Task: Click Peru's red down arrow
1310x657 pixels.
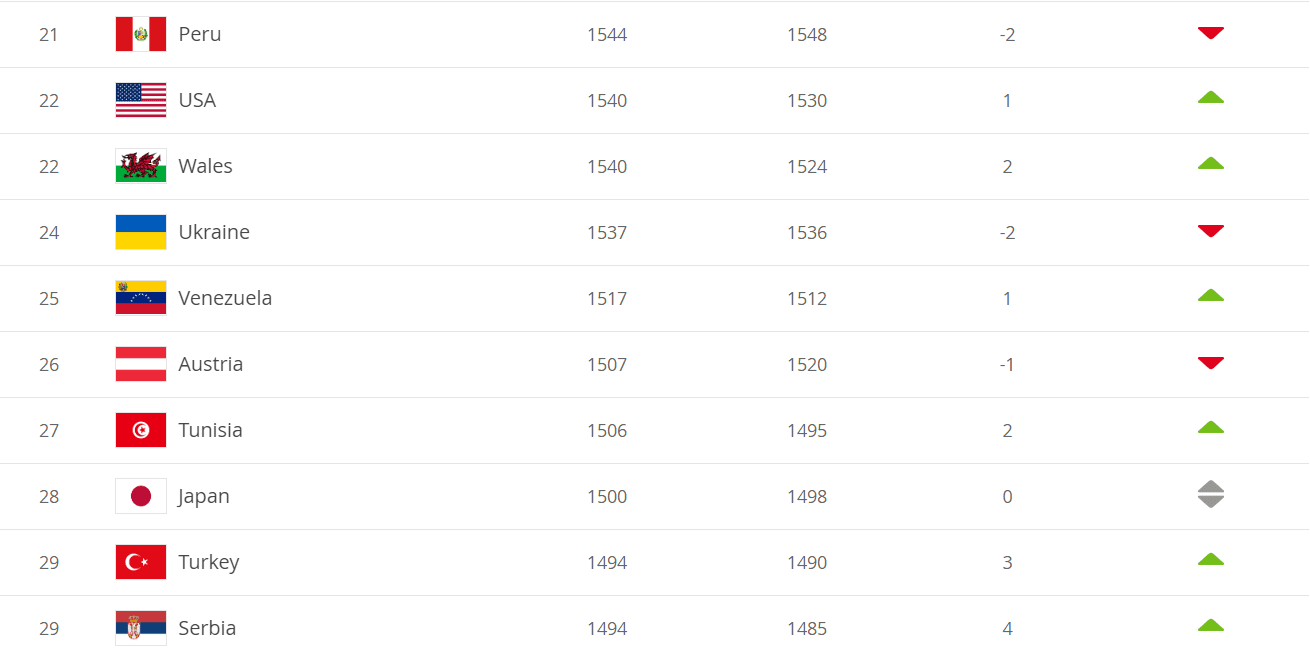Action: 1211,33
